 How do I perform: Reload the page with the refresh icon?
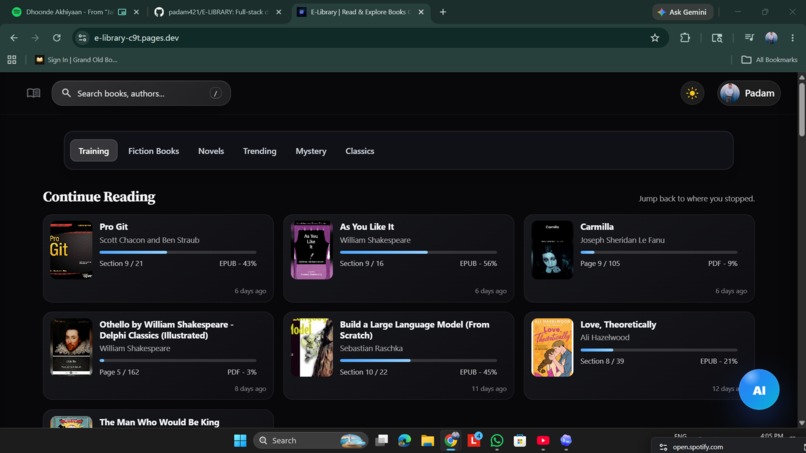point(57,38)
